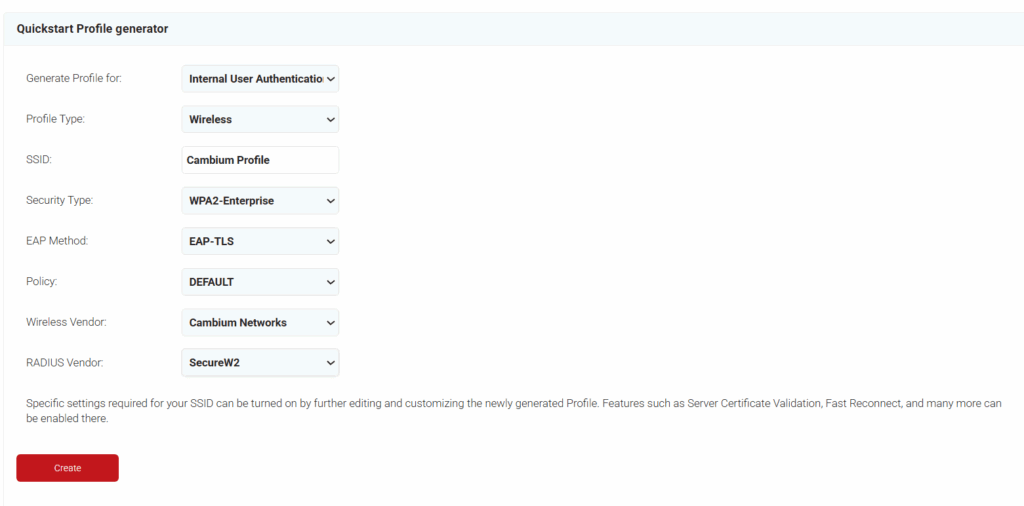The height and width of the screenshot is (506, 1024).
Task: Click the EAP Method label
Action: (57, 241)
